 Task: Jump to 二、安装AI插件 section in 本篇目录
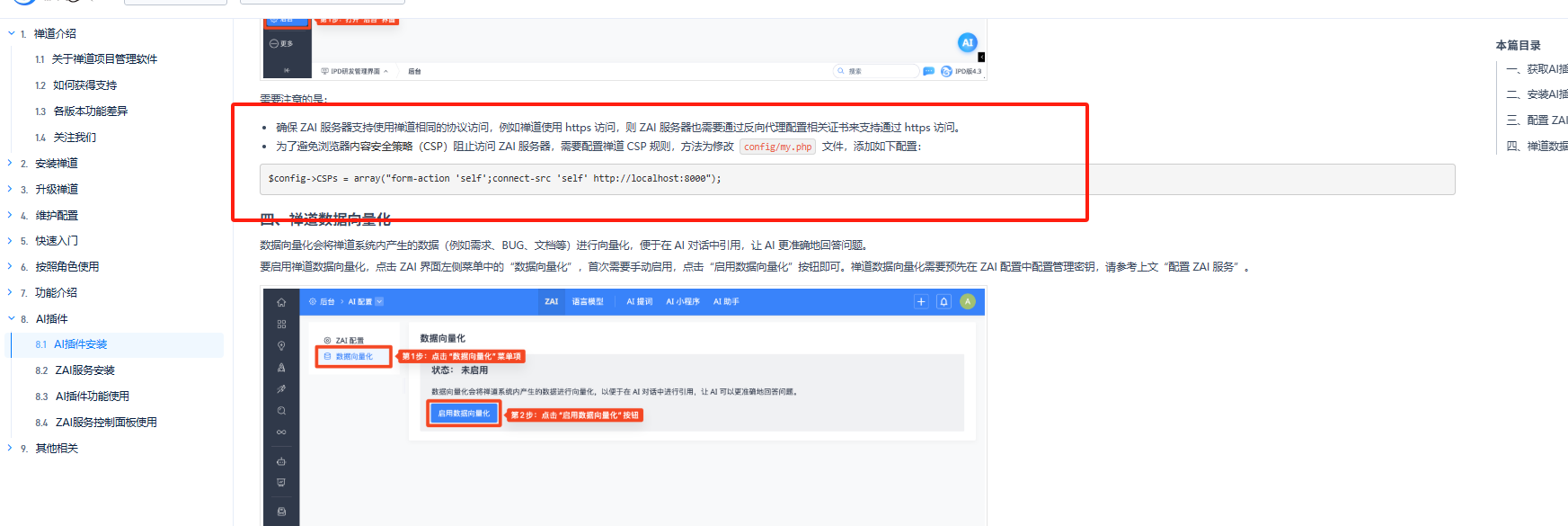1537,94
